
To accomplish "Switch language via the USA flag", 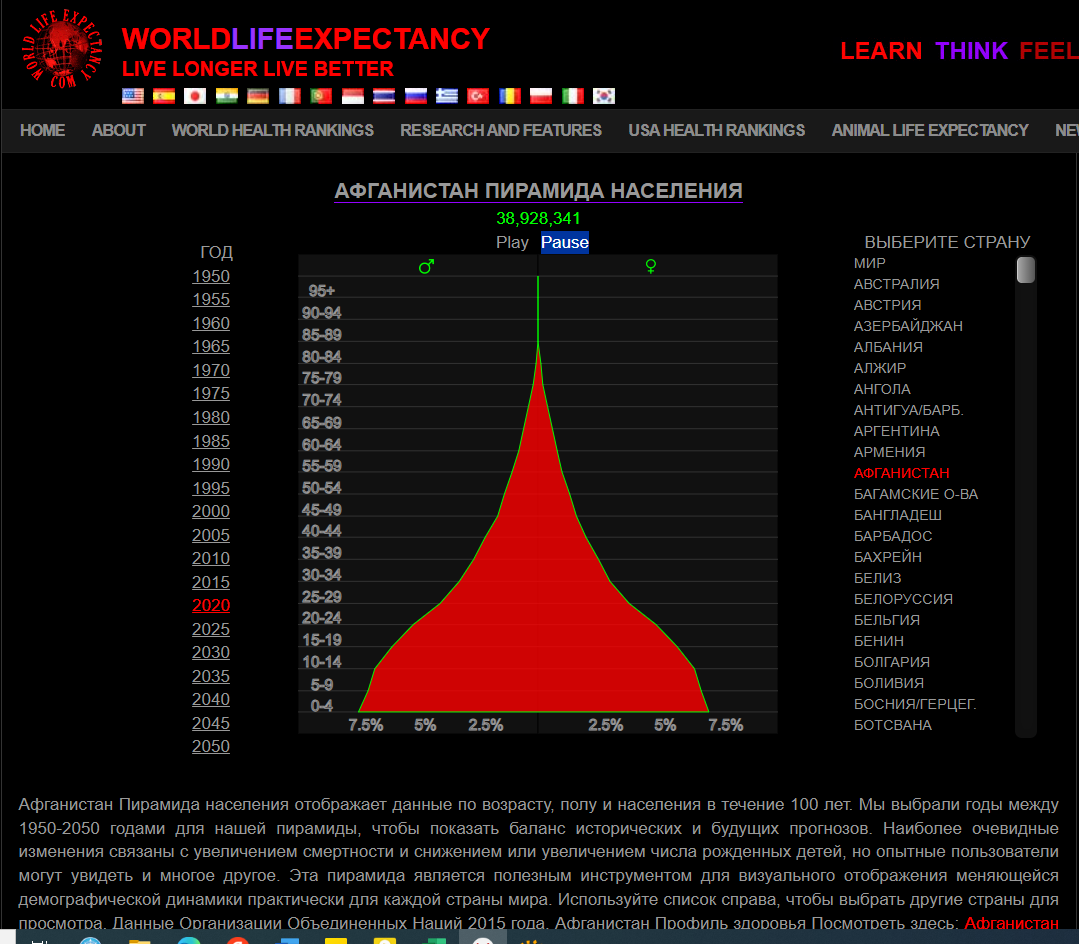I will pyautogui.click(x=133, y=96).
